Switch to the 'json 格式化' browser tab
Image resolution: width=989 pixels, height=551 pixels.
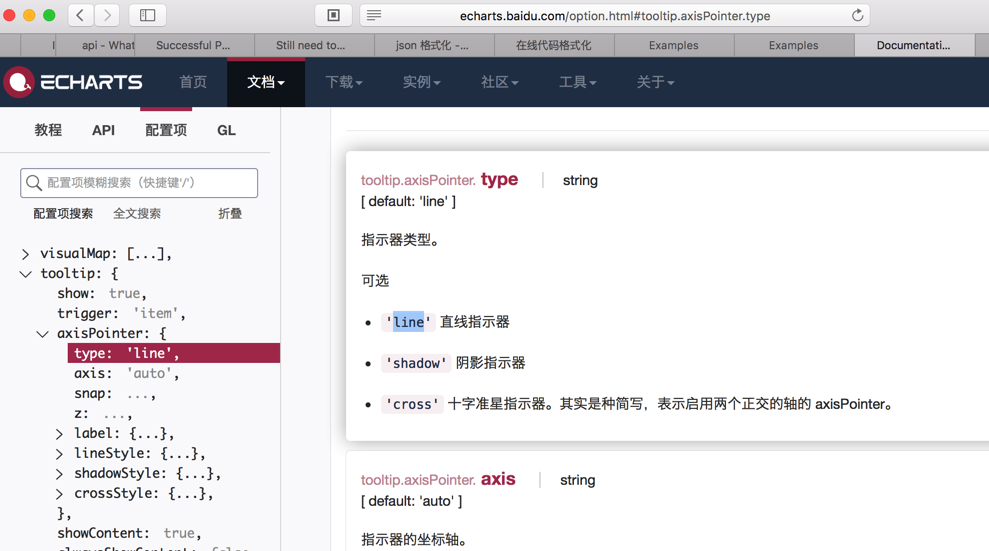pyautogui.click(x=432, y=45)
